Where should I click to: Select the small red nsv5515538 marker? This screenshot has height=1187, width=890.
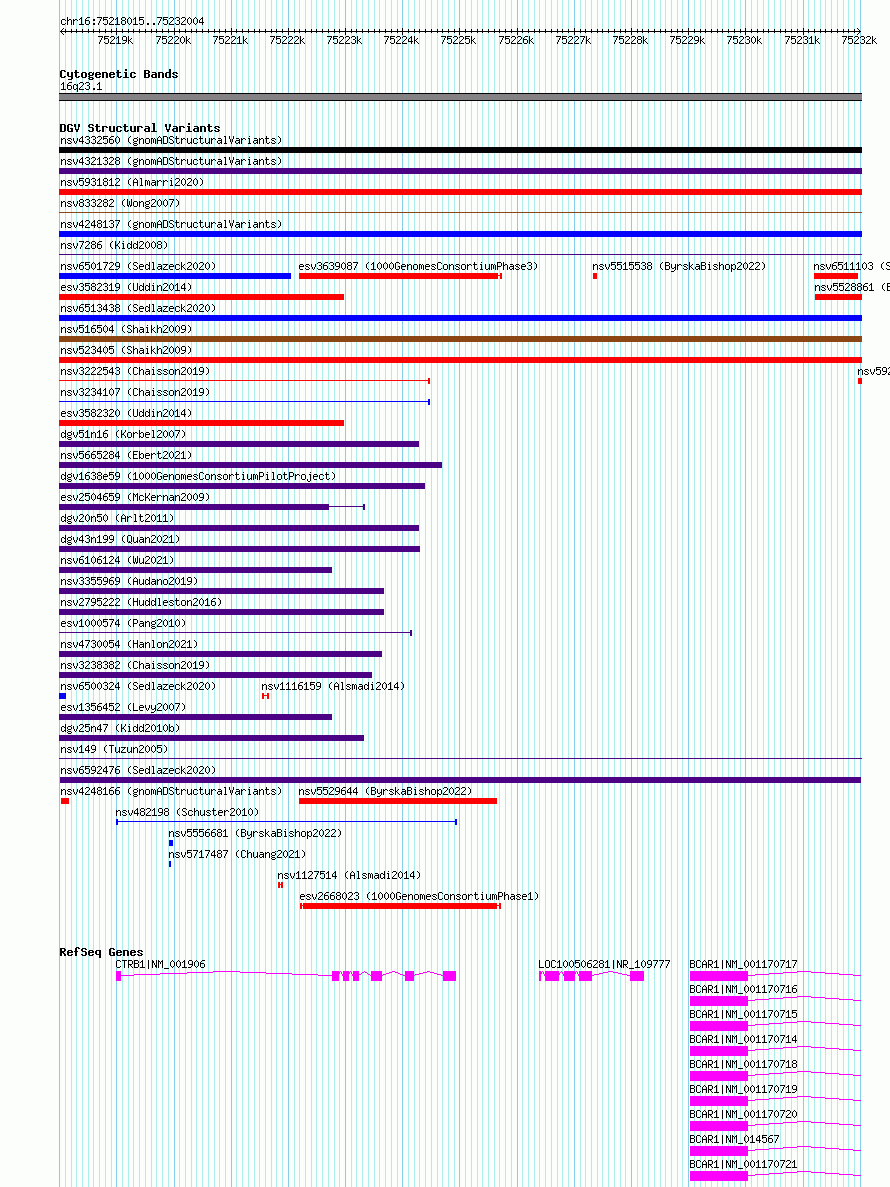pos(595,276)
